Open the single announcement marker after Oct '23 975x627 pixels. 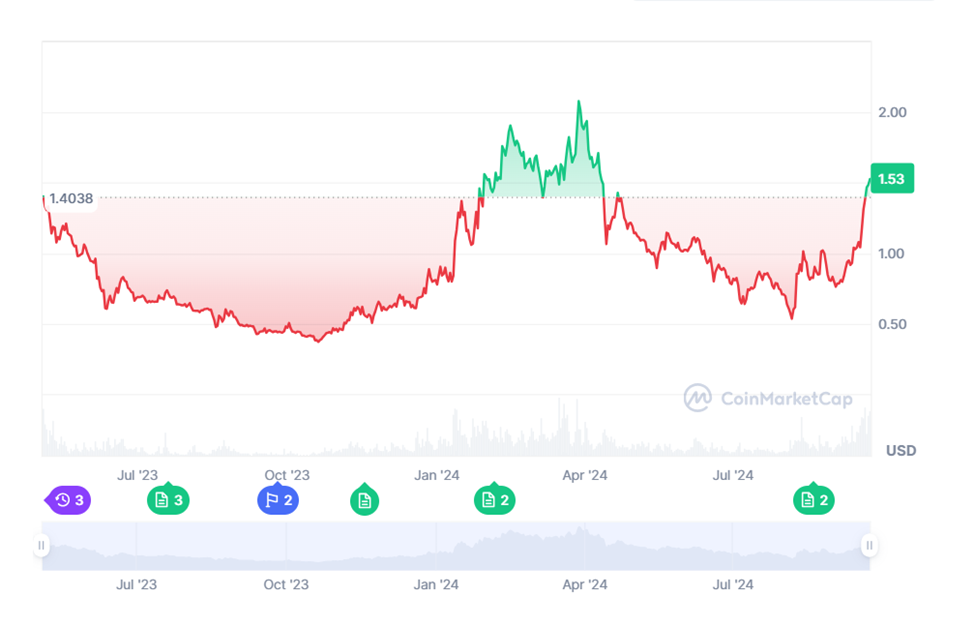tap(365, 500)
